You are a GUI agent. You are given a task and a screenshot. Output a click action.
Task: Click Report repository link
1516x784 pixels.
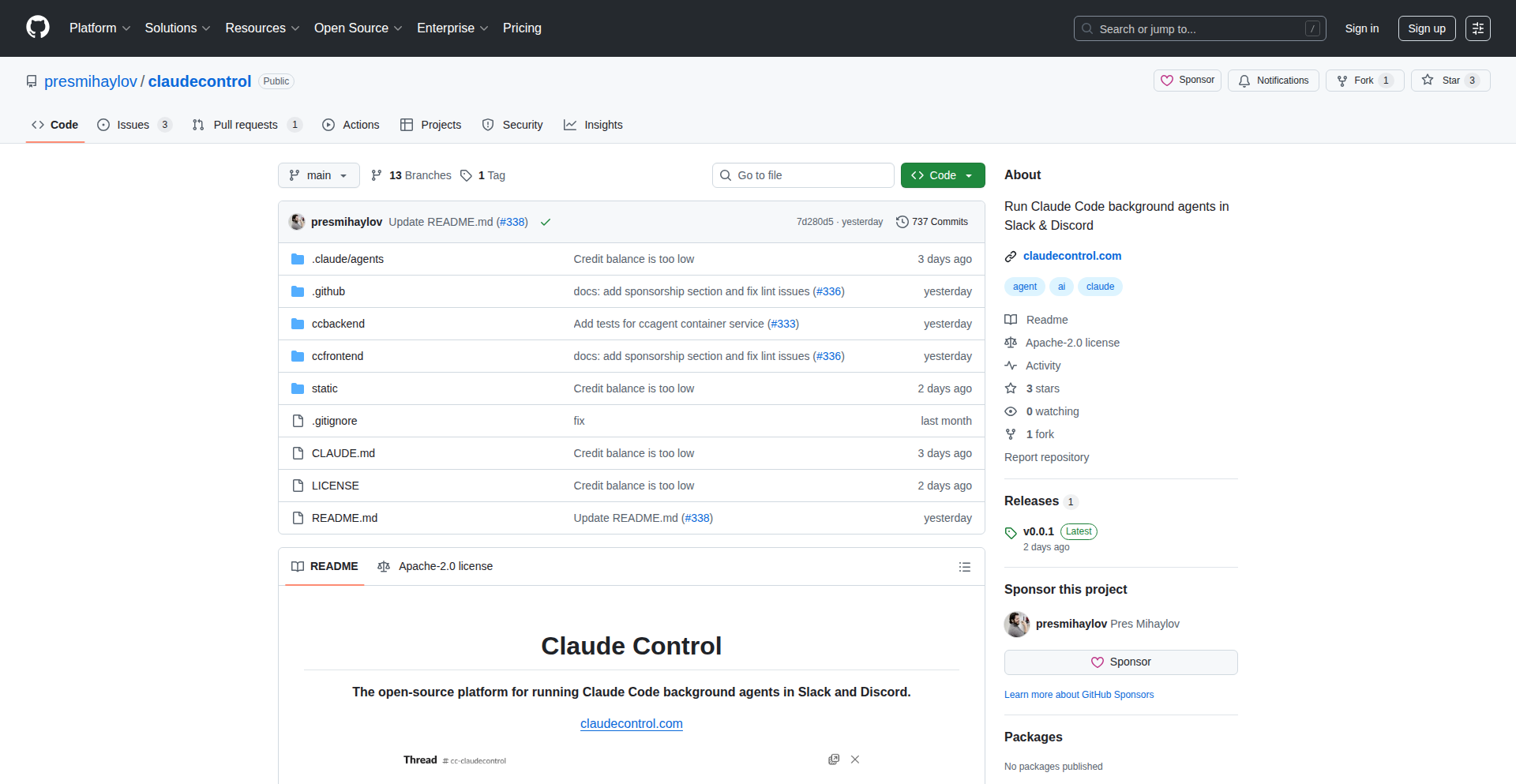1046,457
